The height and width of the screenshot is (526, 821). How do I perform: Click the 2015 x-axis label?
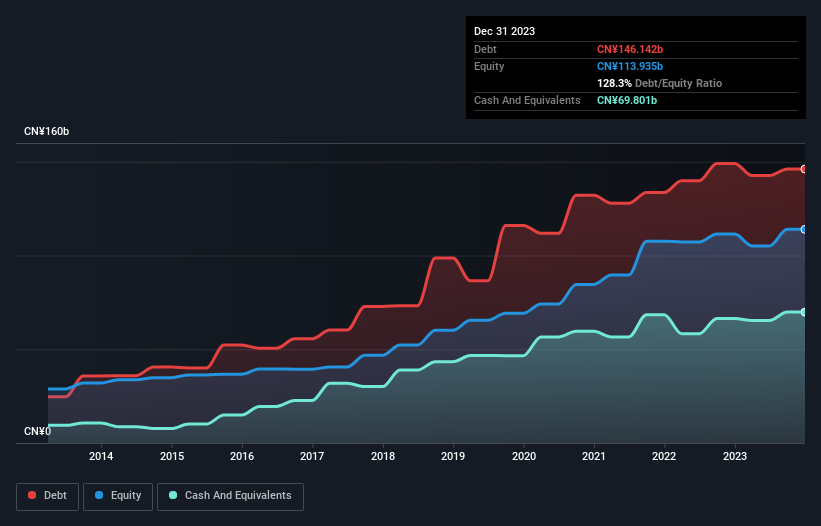pos(172,456)
